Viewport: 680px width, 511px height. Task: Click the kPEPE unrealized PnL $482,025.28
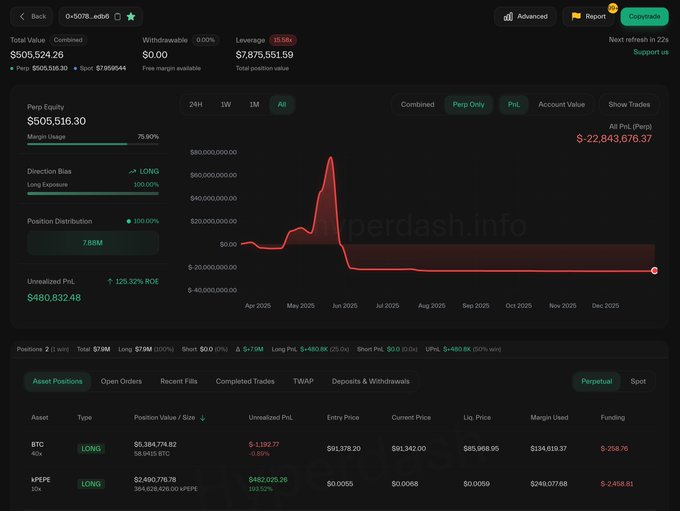point(268,479)
